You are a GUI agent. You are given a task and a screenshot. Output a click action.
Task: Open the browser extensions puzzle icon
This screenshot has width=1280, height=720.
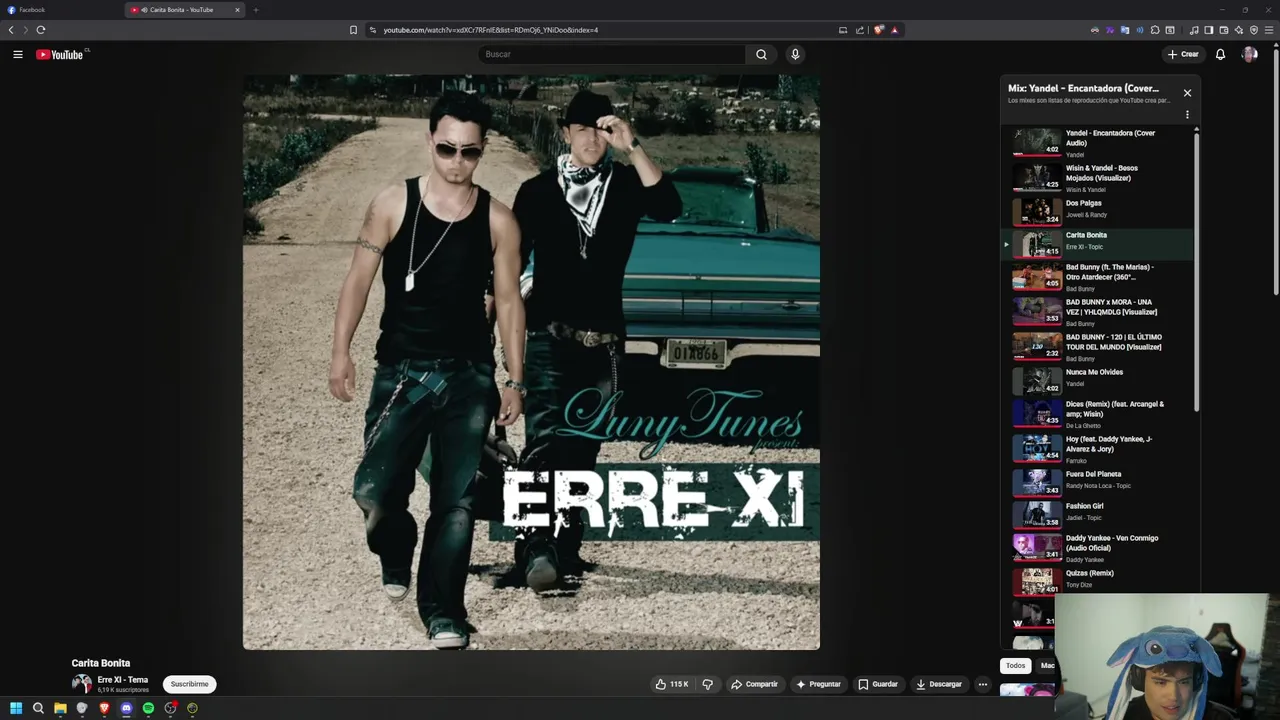1154,30
